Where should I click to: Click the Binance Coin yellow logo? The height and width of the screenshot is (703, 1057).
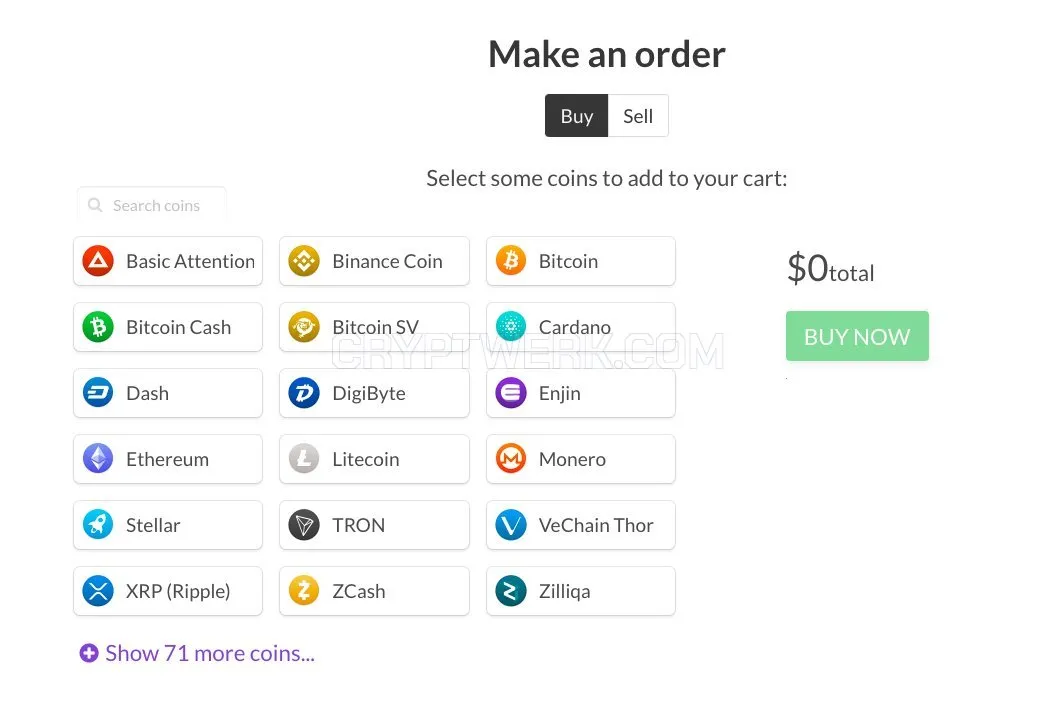[x=304, y=261]
